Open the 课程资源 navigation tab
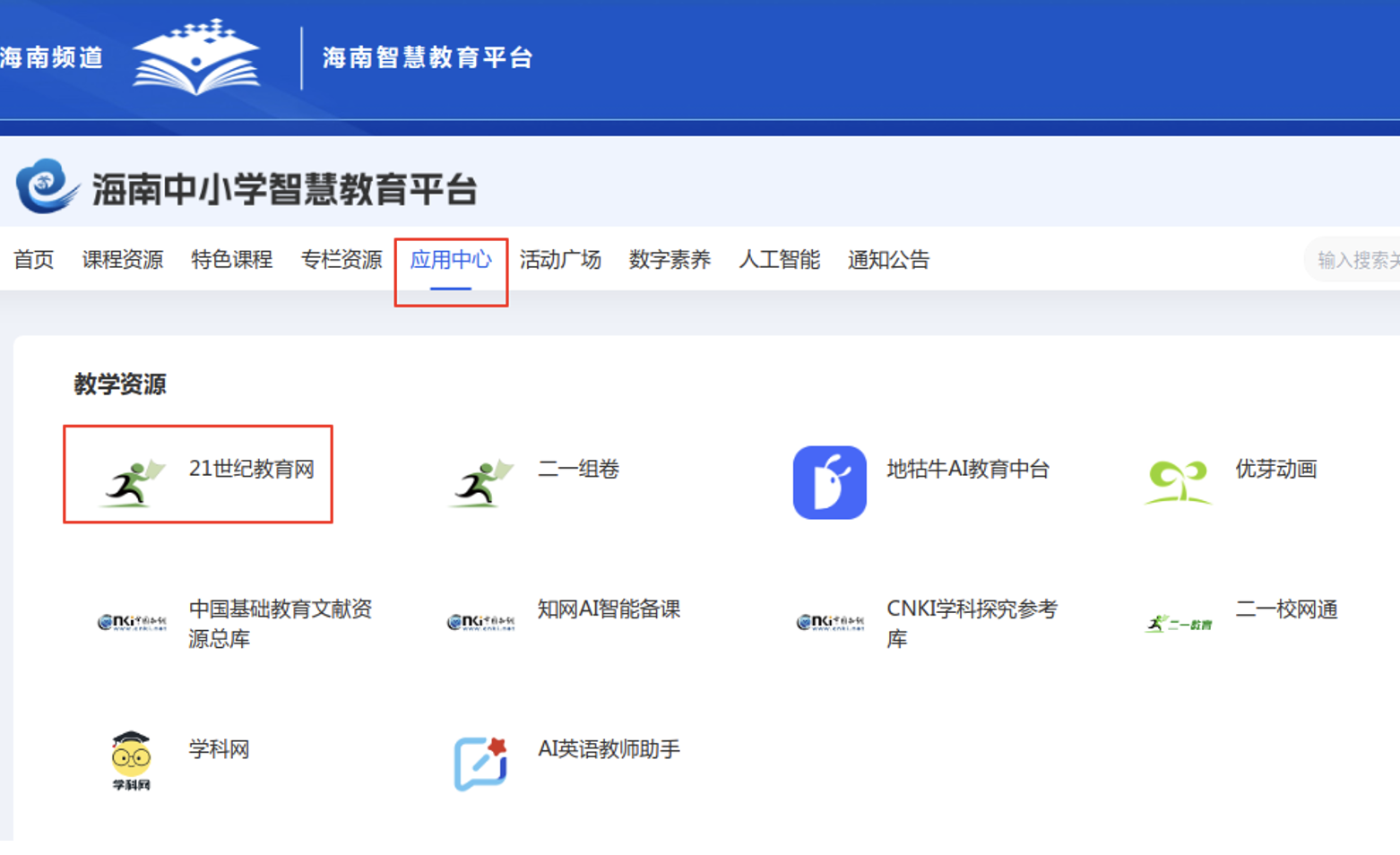1400x855 pixels. pyautogui.click(x=123, y=260)
